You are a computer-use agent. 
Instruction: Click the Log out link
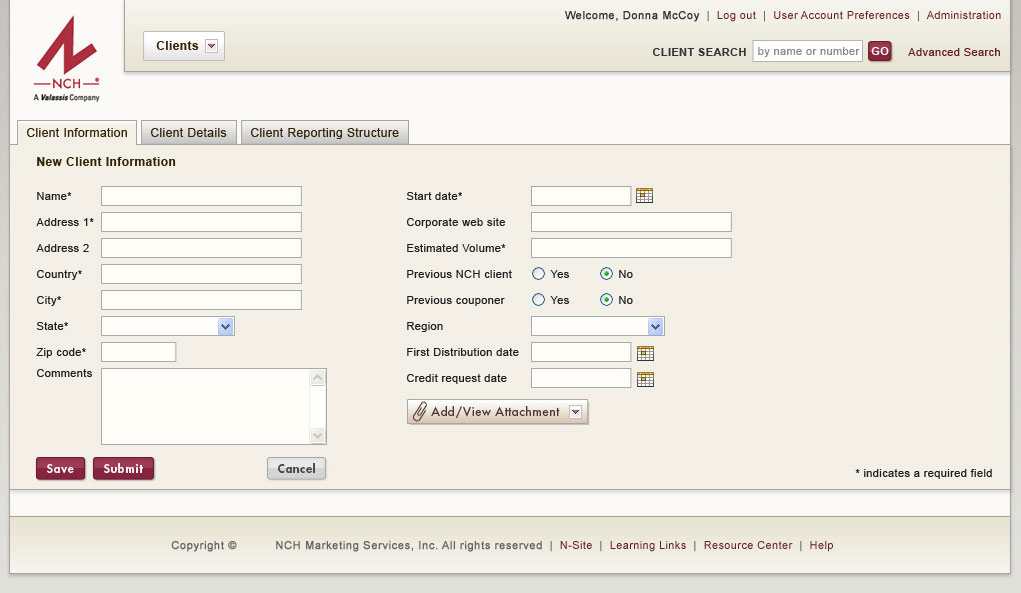pyautogui.click(x=736, y=16)
